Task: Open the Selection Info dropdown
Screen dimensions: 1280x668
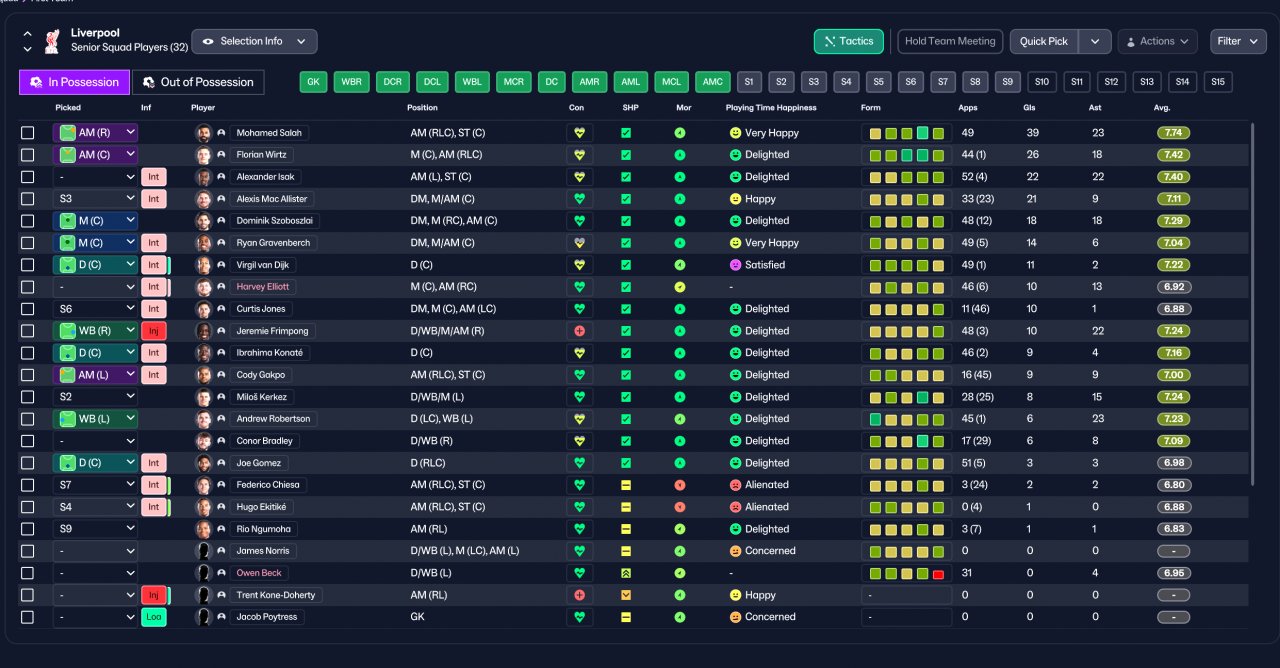Action: pyautogui.click(x=255, y=41)
